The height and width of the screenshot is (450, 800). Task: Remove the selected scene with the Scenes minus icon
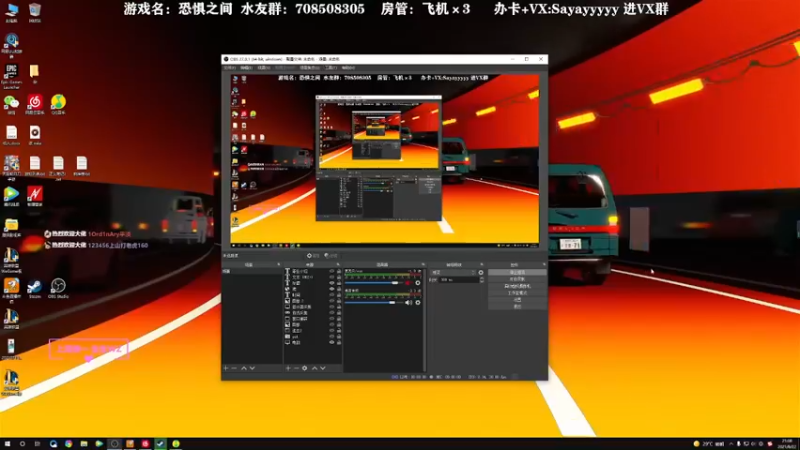pos(234,368)
